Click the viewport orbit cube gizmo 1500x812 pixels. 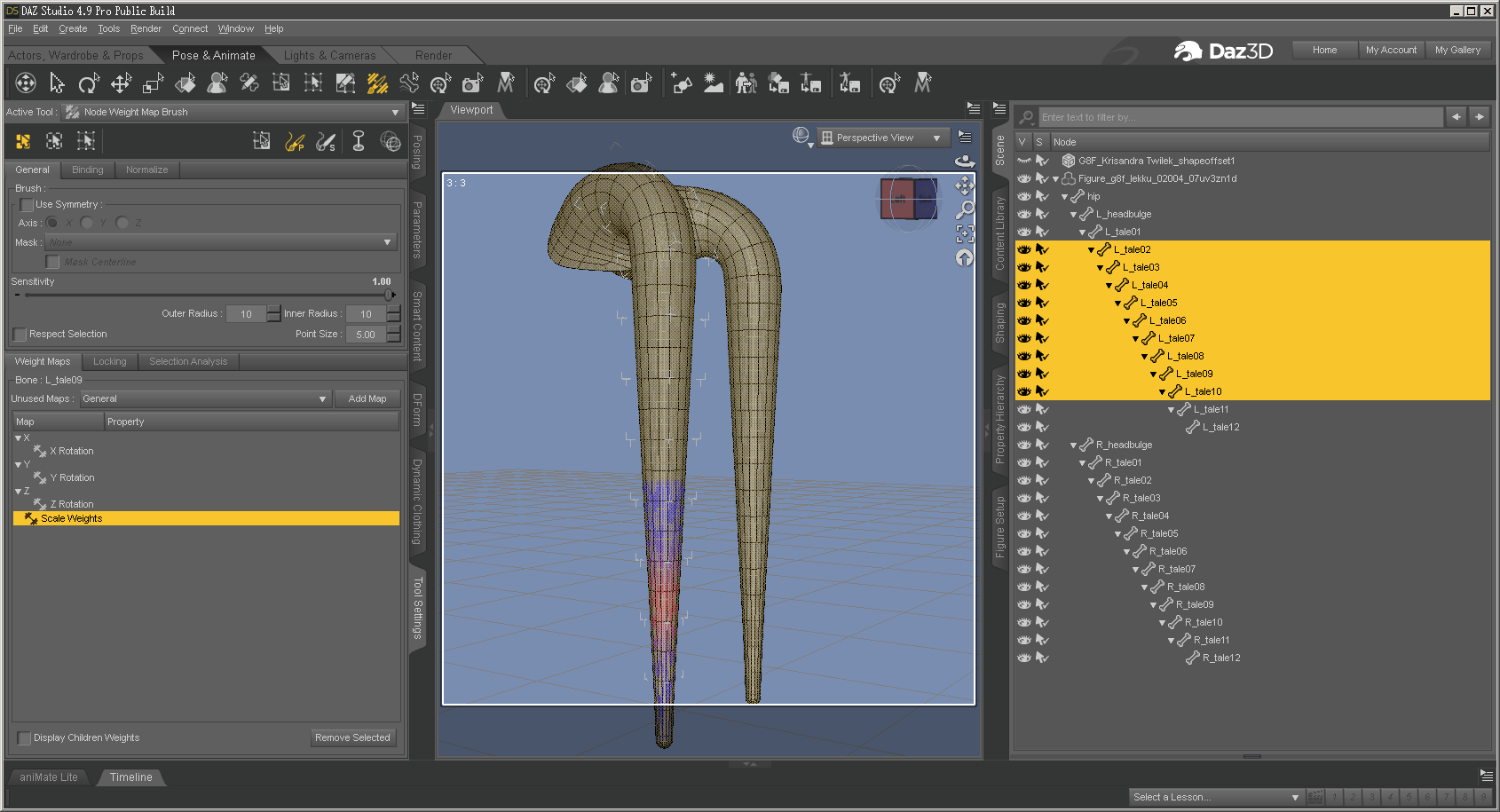point(908,199)
